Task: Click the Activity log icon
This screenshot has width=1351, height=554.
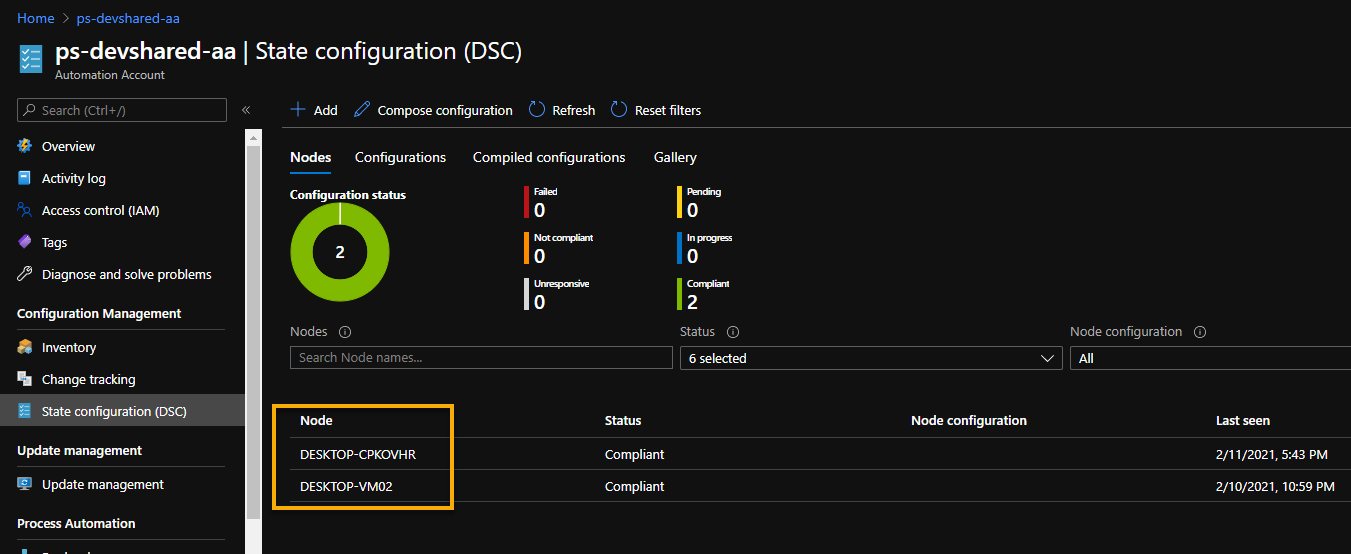Action: (x=25, y=178)
